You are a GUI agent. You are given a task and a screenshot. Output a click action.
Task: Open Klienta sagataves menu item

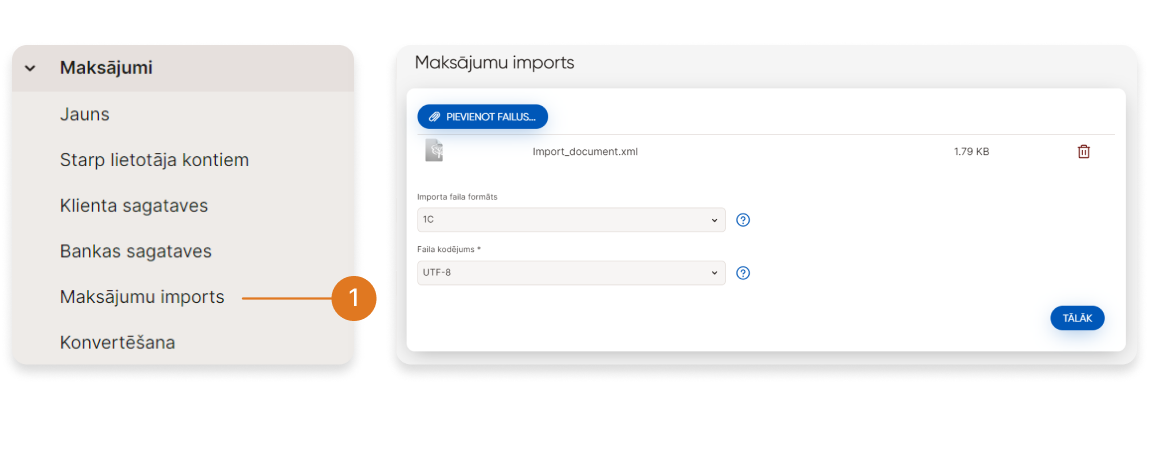point(134,206)
